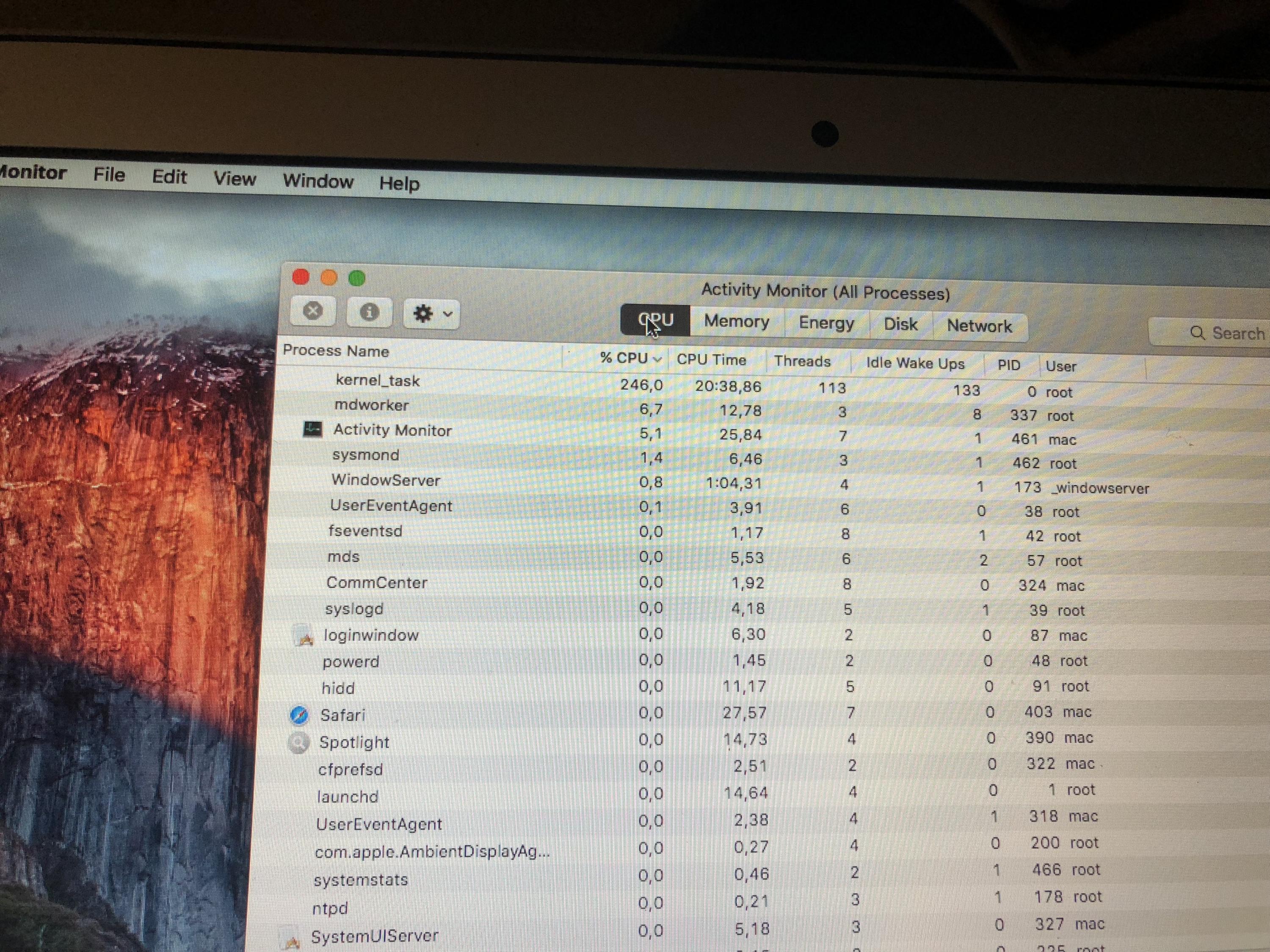1270x952 pixels.
Task: Click the Force Quit process (X) toolbar icon
Action: click(313, 311)
